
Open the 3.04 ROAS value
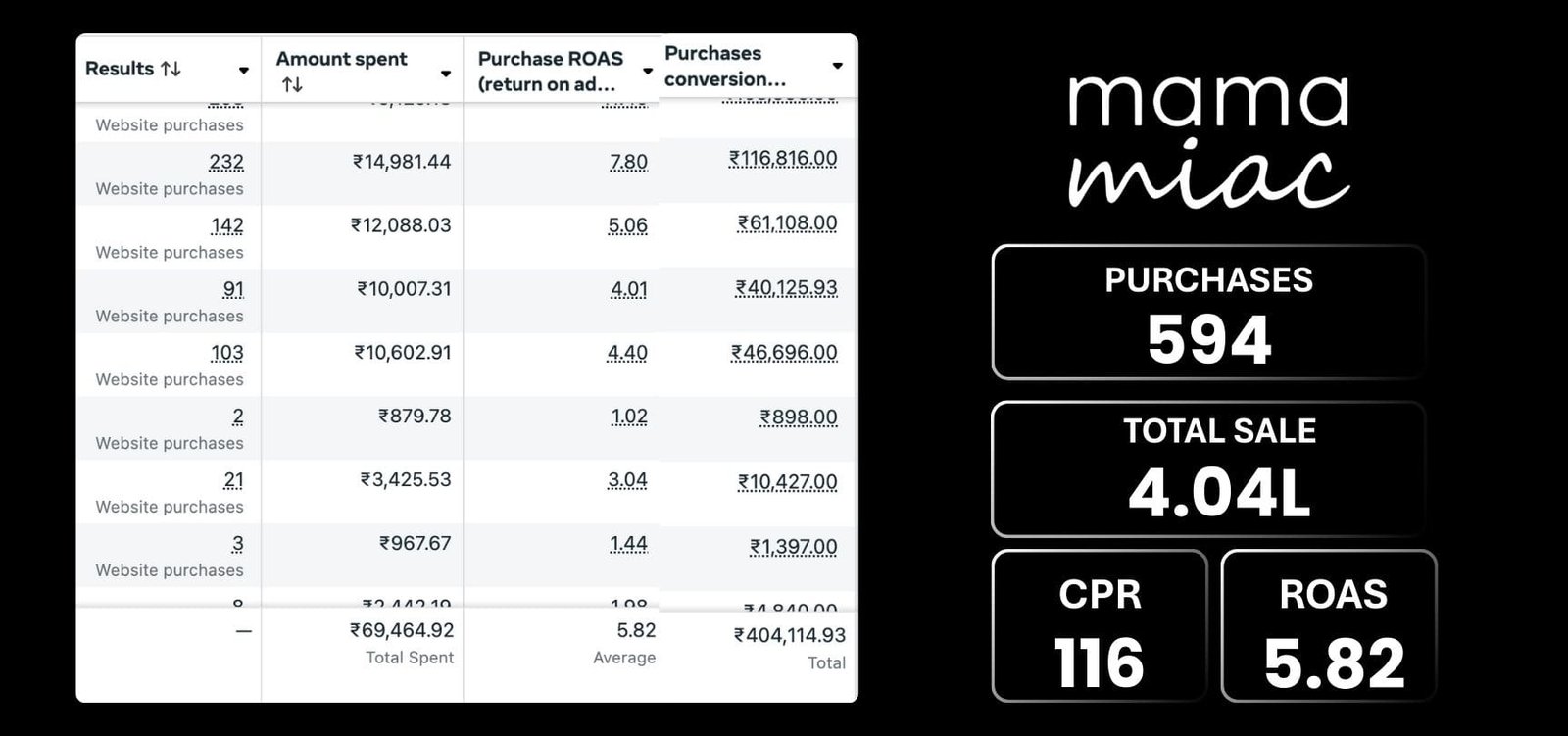627,480
